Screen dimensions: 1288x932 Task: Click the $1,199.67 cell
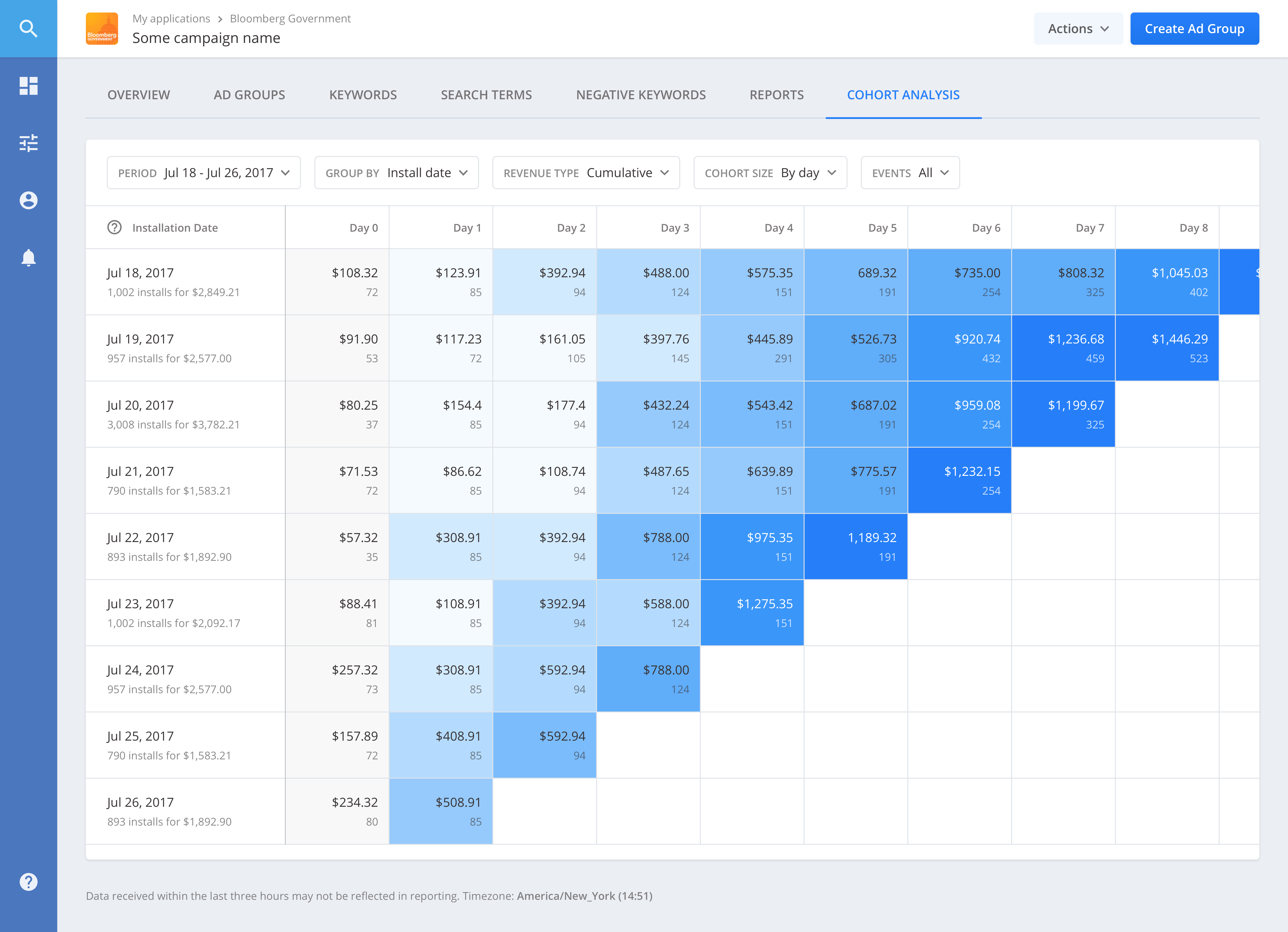(x=1063, y=414)
